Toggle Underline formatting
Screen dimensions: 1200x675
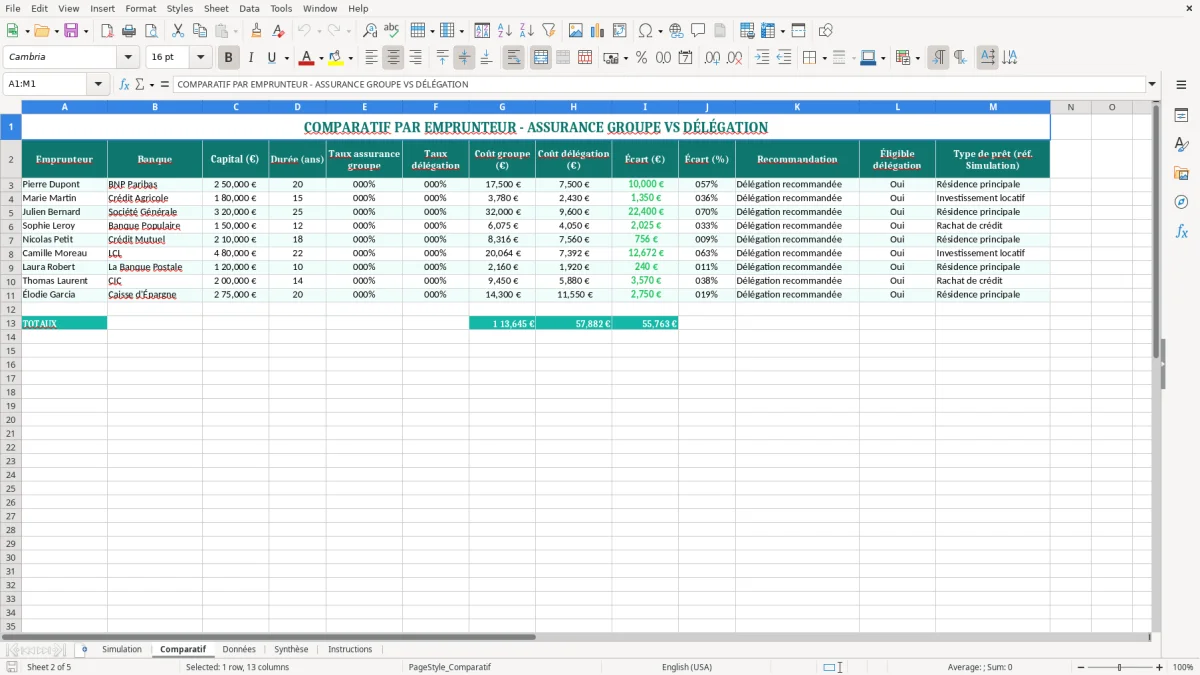tap(272, 58)
